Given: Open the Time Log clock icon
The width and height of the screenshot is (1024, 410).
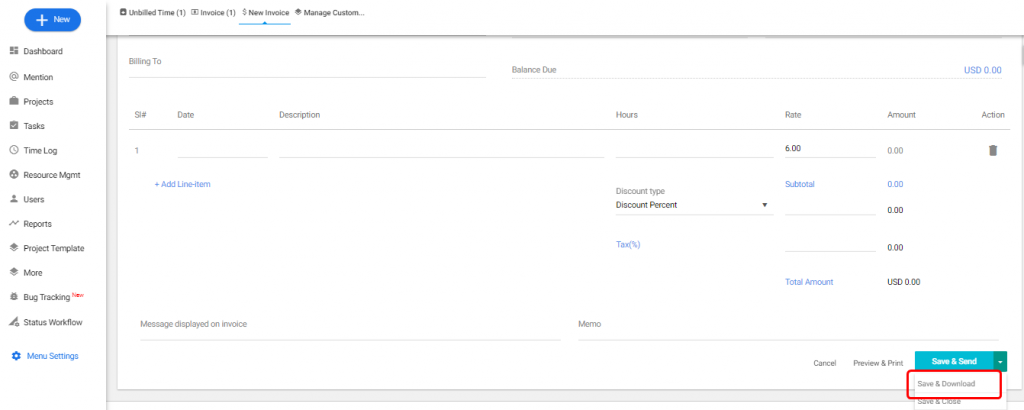Looking at the screenshot, I should (14, 150).
